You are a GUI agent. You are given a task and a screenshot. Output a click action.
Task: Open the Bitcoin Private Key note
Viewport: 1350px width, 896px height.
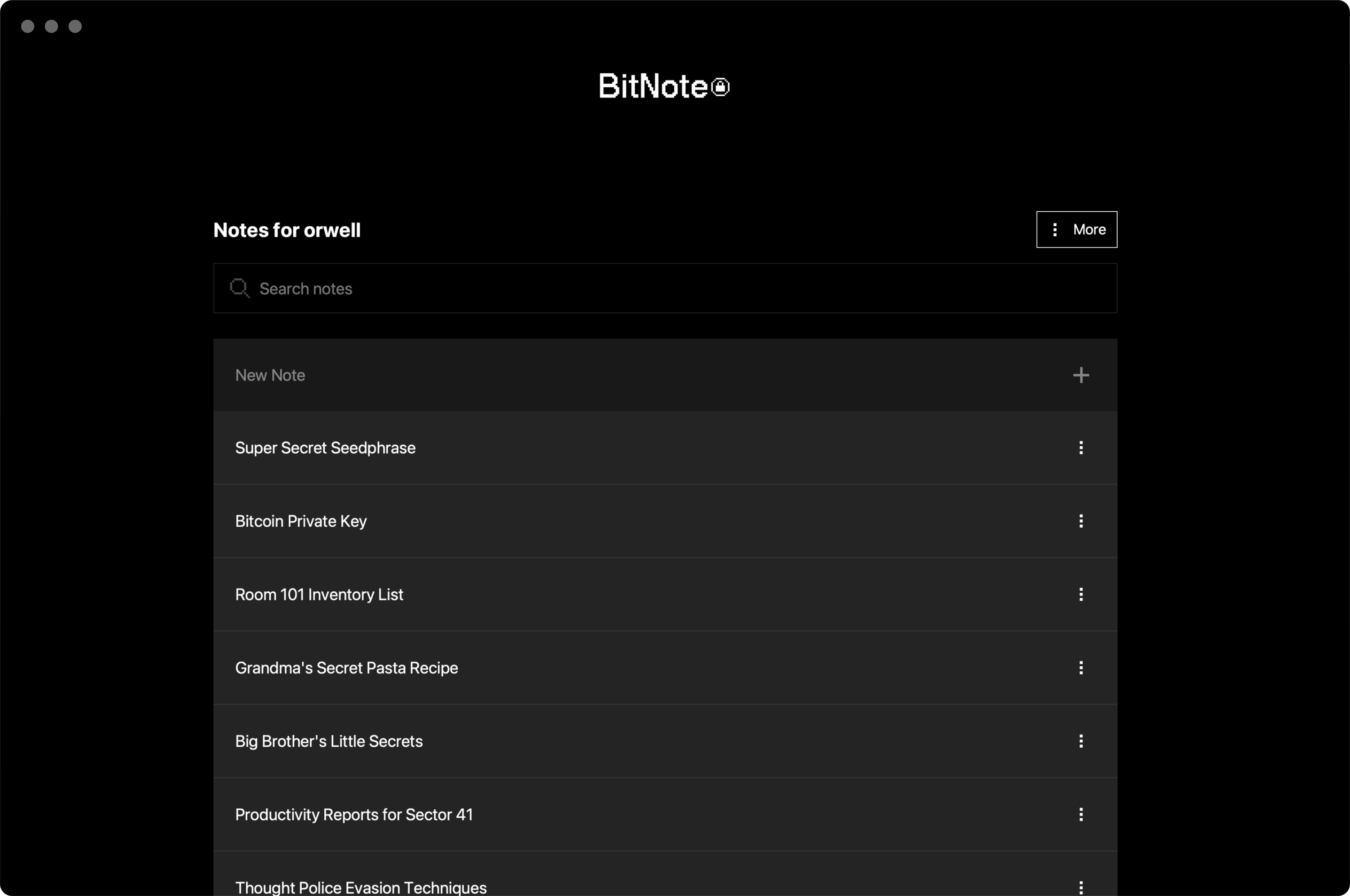pyautogui.click(x=301, y=521)
